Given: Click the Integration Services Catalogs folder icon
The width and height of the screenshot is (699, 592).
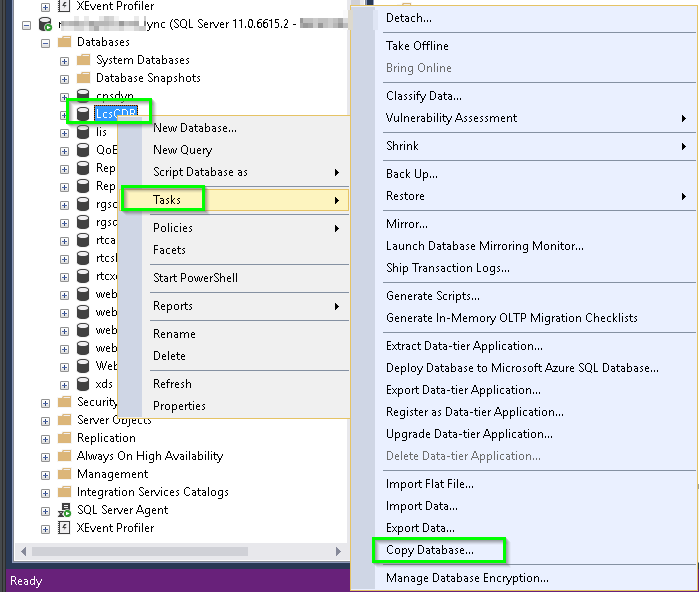Looking at the screenshot, I should click(65, 492).
